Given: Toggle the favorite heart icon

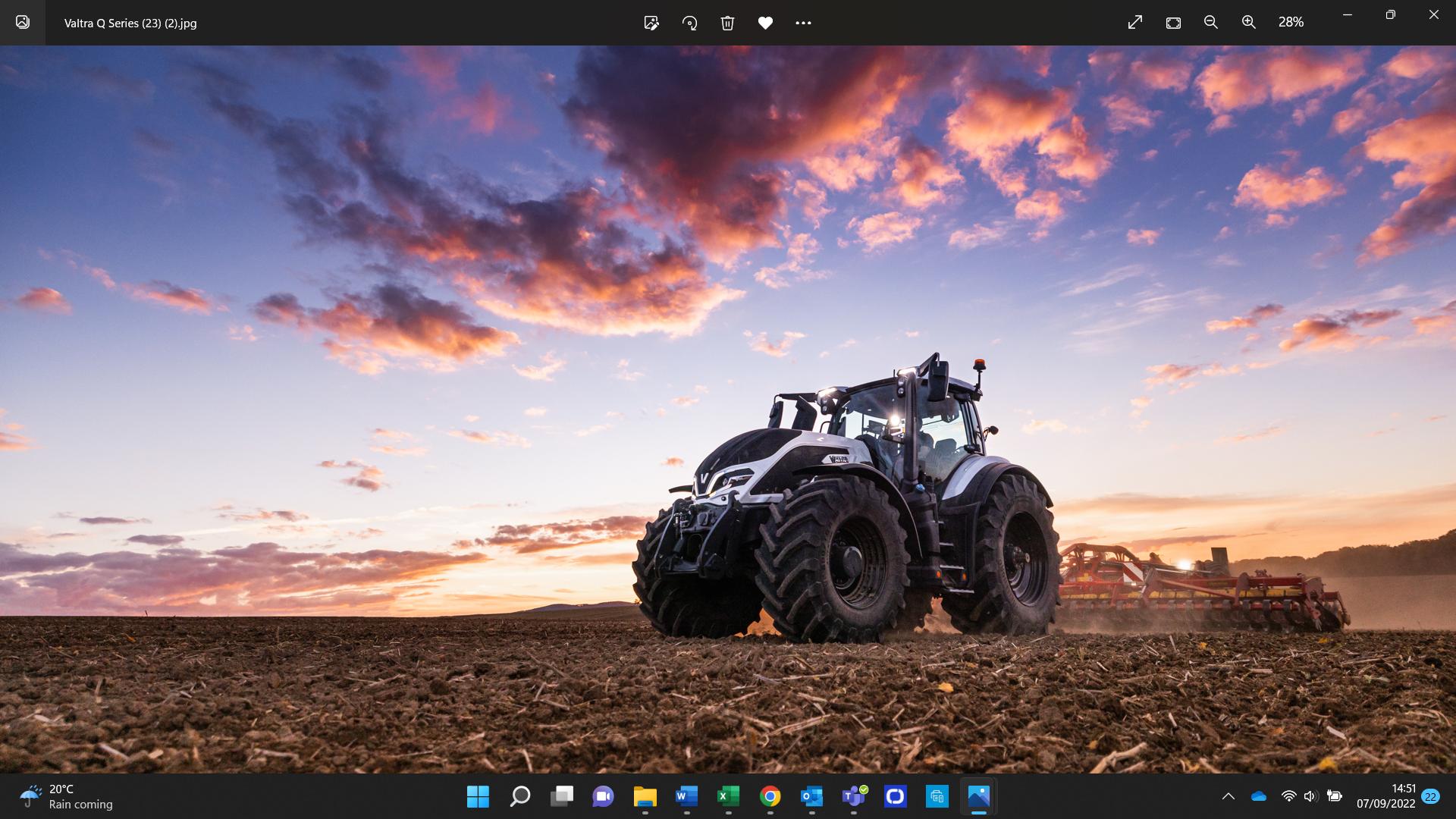Looking at the screenshot, I should [x=765, y=23].
